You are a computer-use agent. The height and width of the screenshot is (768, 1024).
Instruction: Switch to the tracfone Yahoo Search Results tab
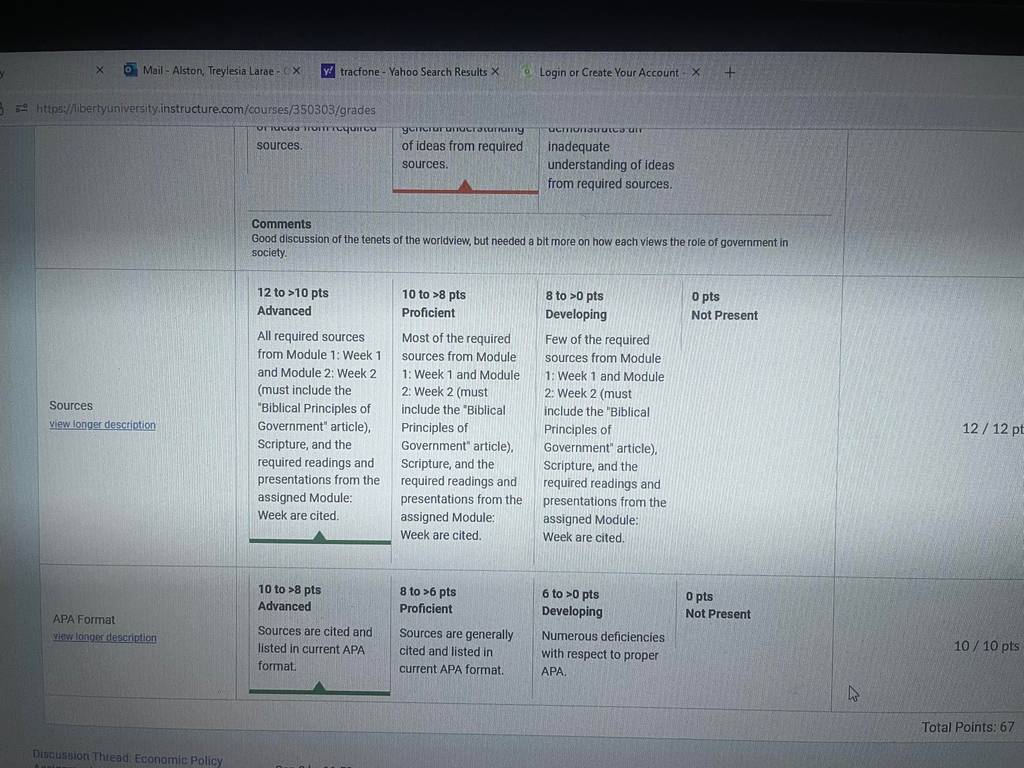411,71
